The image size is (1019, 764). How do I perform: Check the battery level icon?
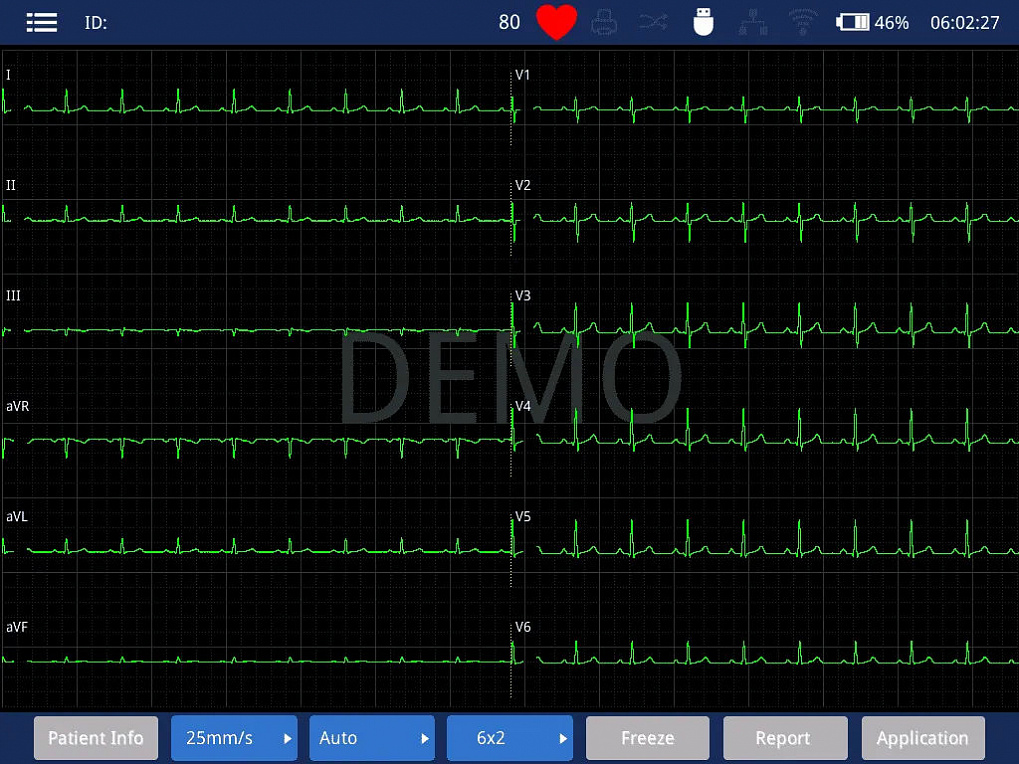point(852,23)
